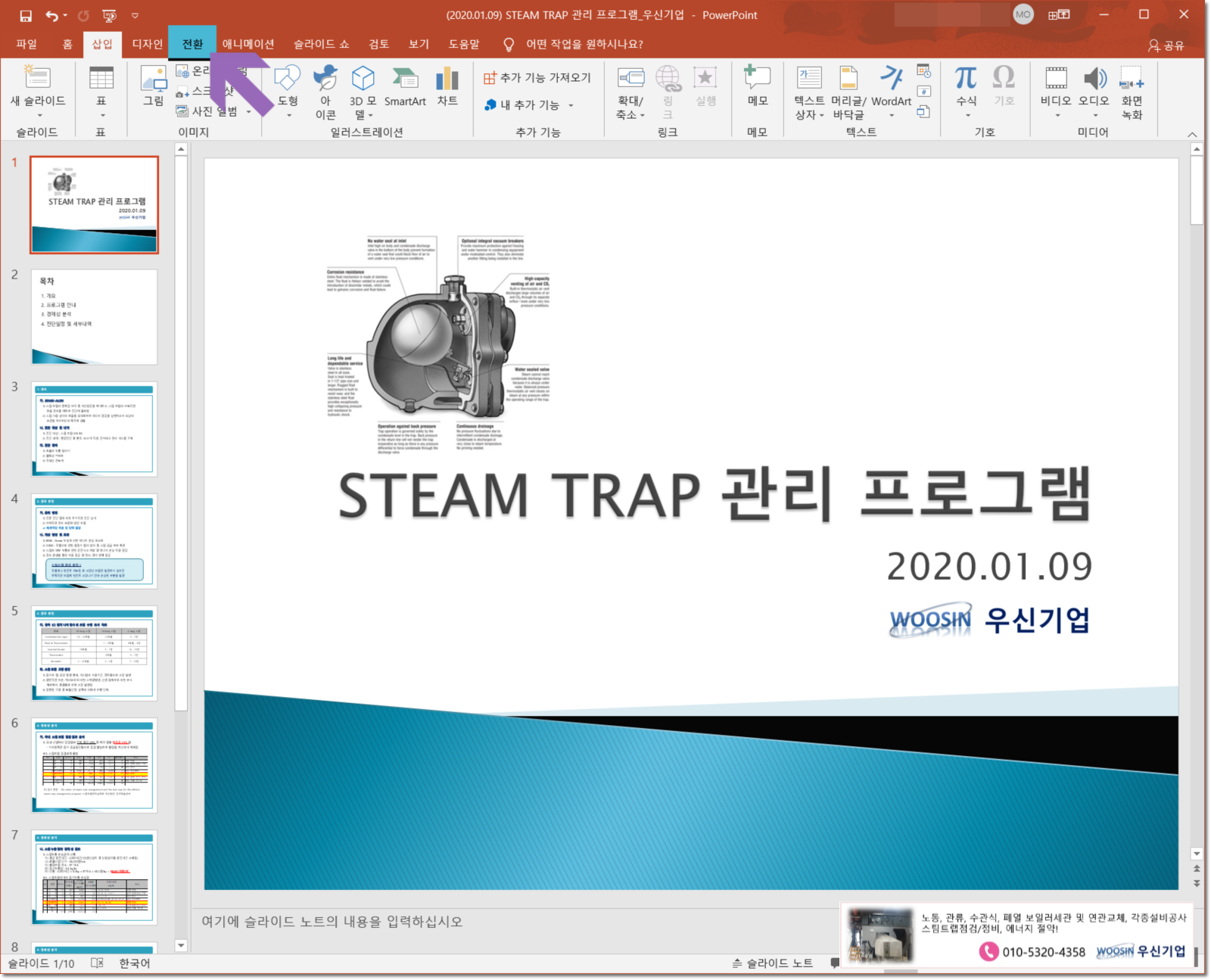Click the 2020.01.09 date text on slide
The image size is (1211, 980).
tap(989, 566)
